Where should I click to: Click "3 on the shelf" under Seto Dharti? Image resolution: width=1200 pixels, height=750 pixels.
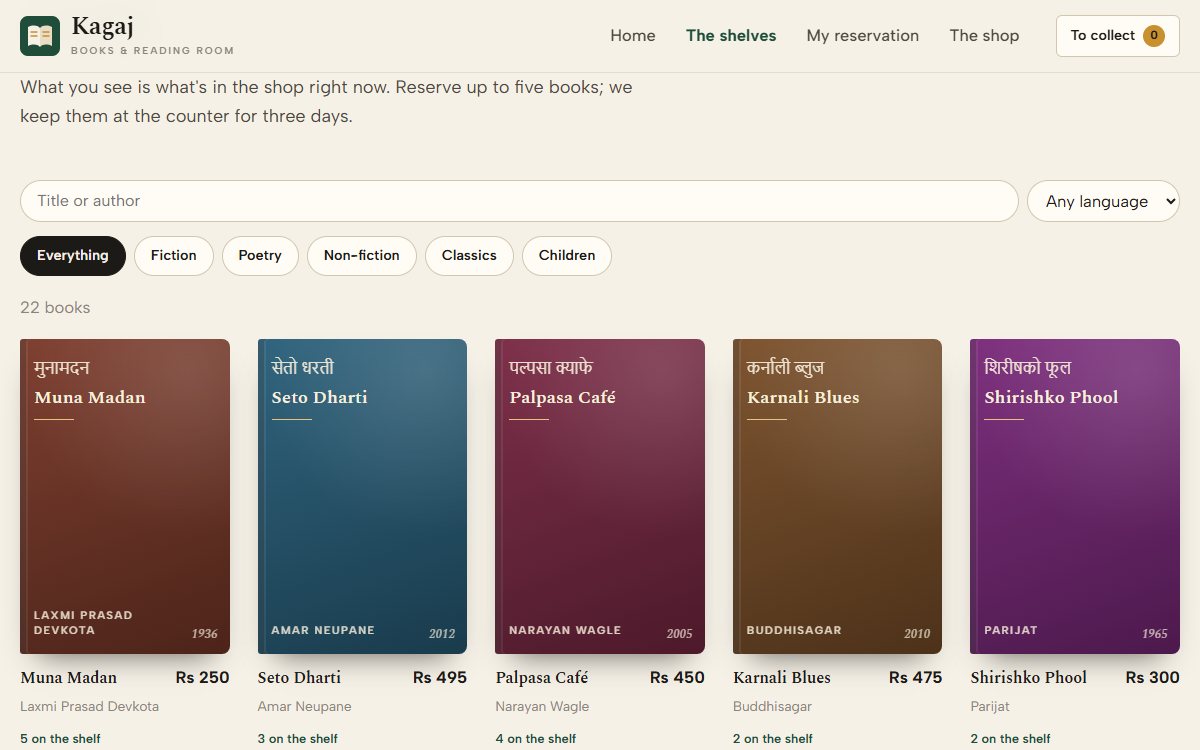point(298,739)
